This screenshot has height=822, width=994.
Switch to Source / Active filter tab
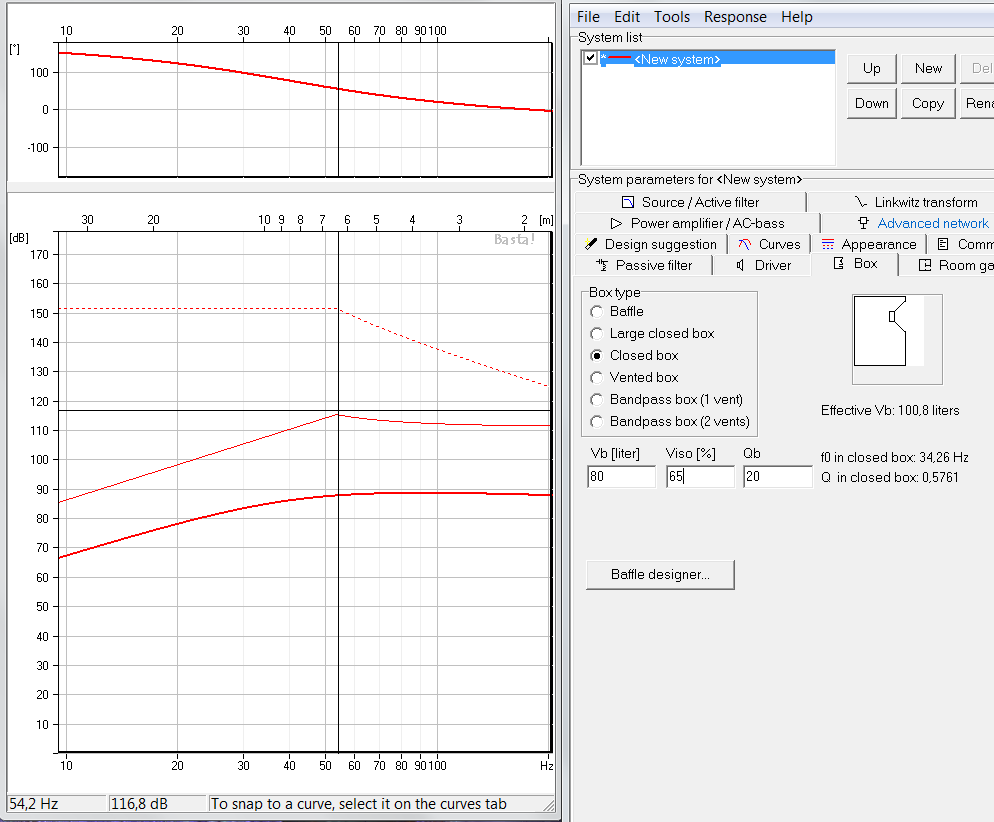click(690, 202)
